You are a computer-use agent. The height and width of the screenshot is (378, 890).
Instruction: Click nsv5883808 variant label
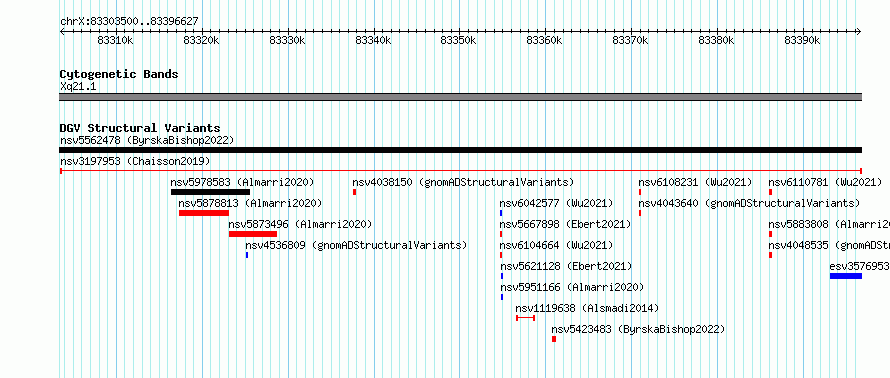(x=829, y=224)
